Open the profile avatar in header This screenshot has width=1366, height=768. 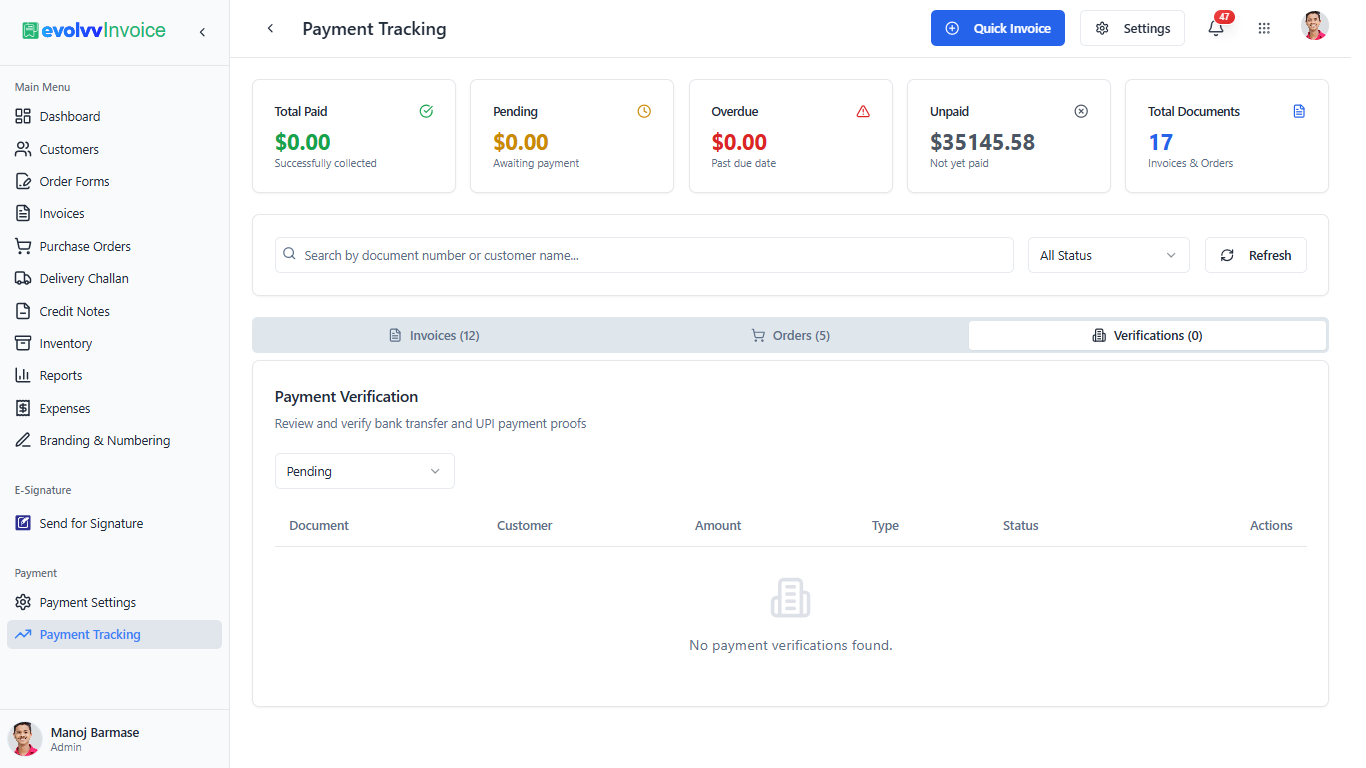click(1315, 26)
